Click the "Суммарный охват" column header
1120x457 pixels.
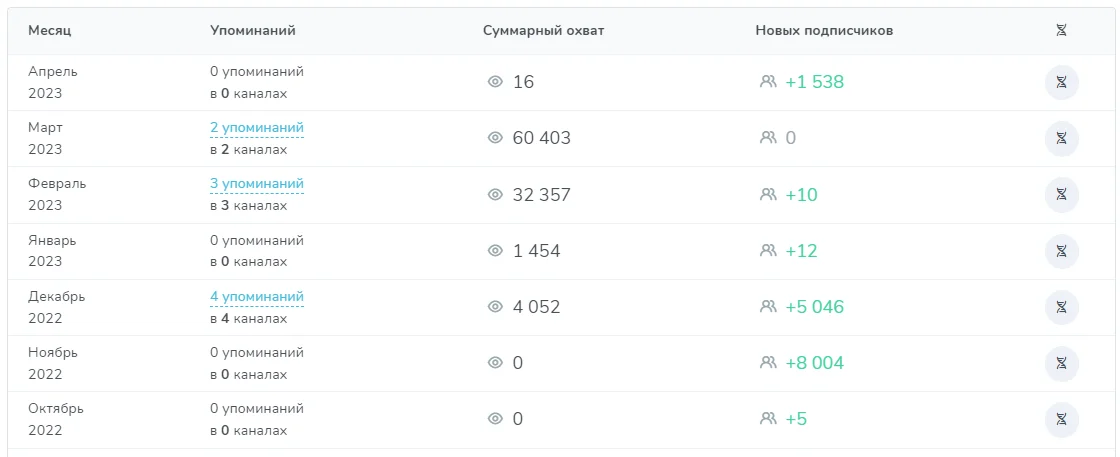point(543,31)
